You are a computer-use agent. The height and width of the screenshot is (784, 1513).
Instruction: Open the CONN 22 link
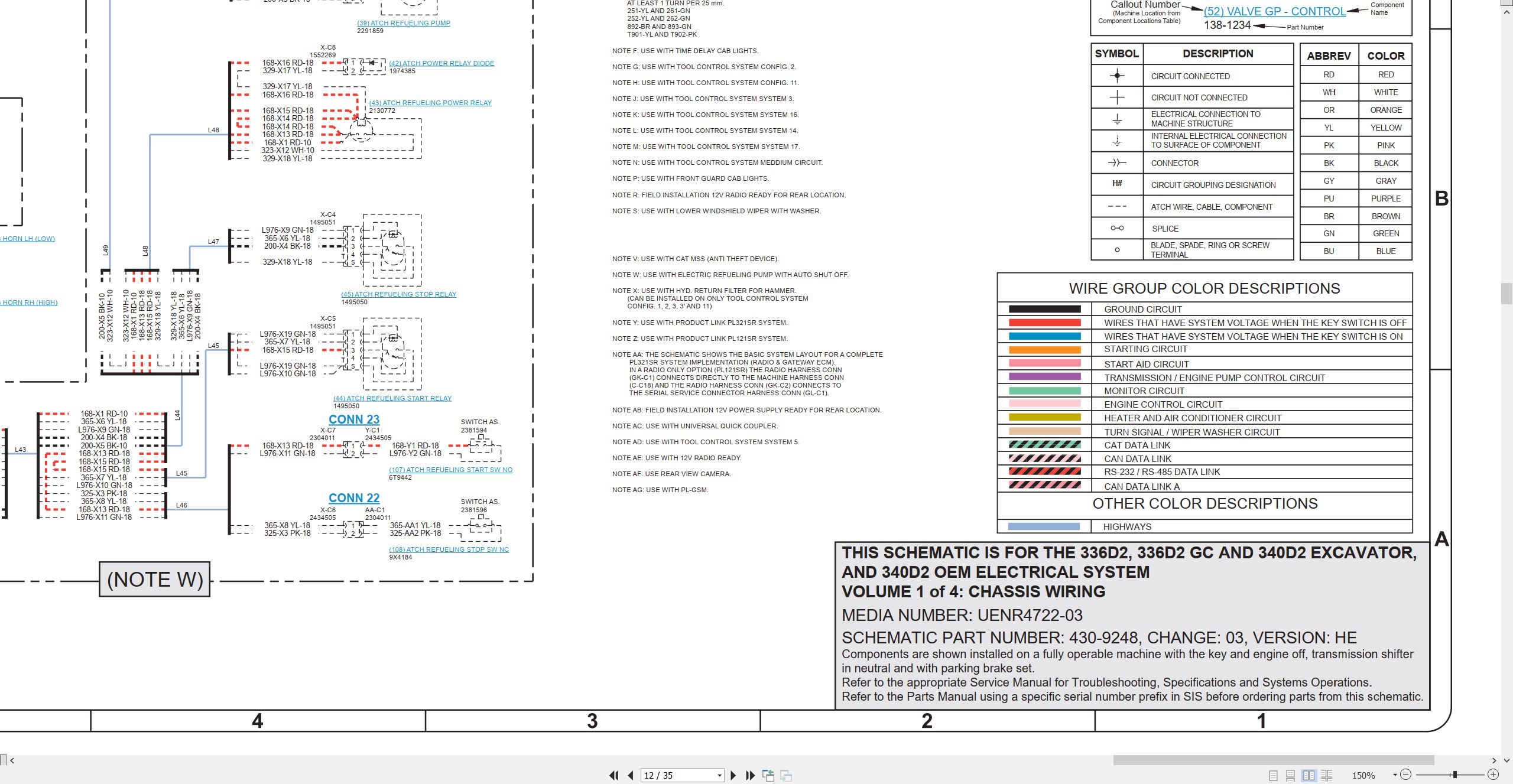(x=354, y=498)
